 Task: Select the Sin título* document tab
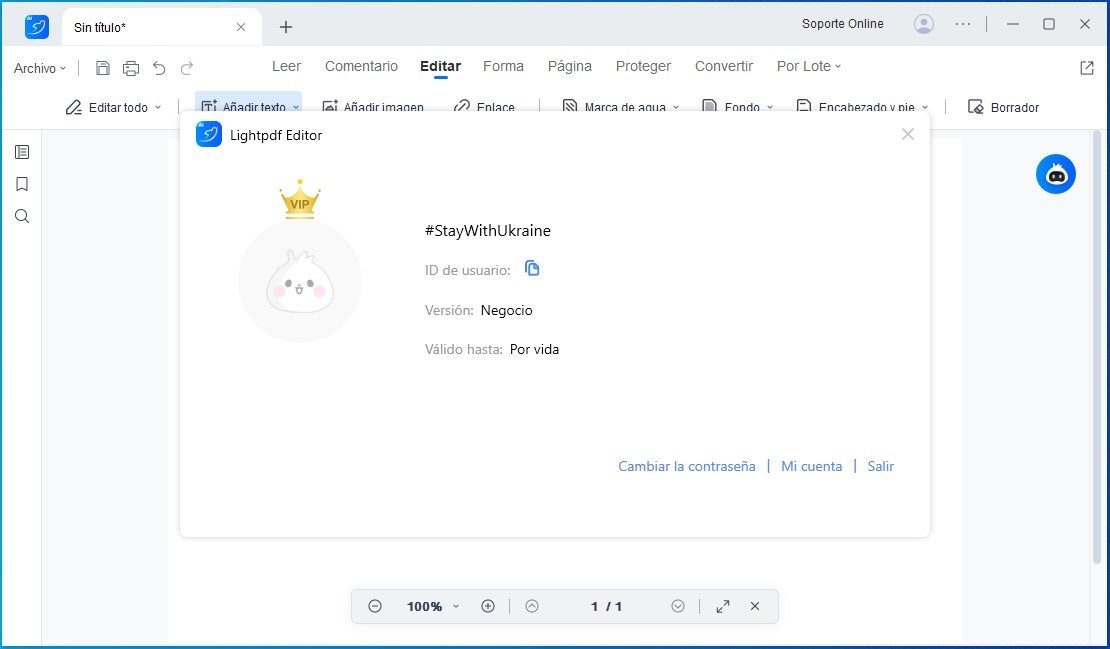click(x=161, y=27)
